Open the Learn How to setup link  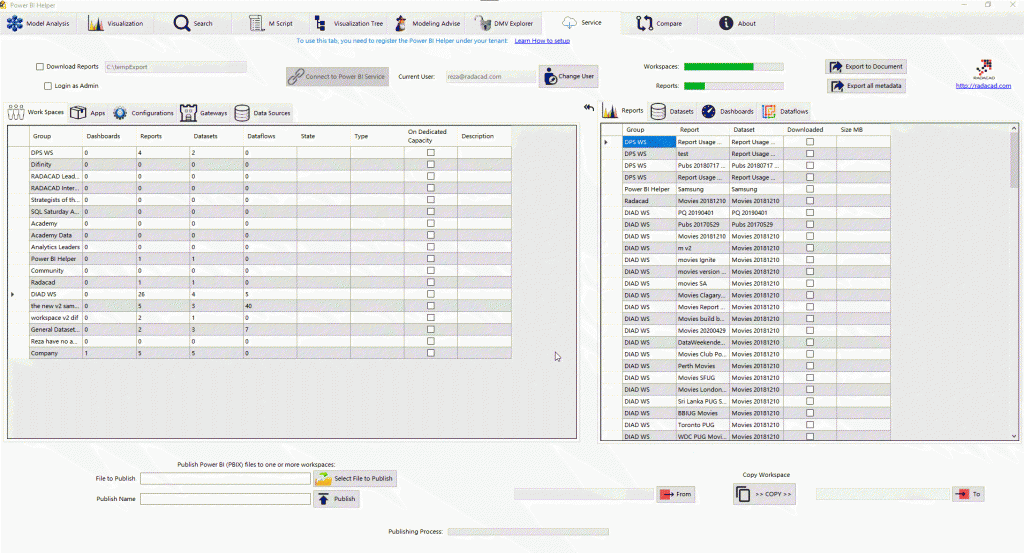coord(542,41)
